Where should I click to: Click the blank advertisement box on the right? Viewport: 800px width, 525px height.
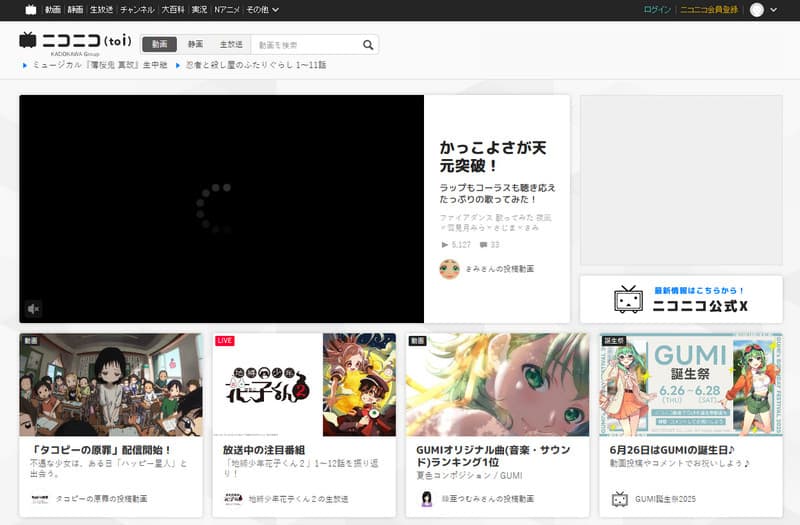coord(681,180)
